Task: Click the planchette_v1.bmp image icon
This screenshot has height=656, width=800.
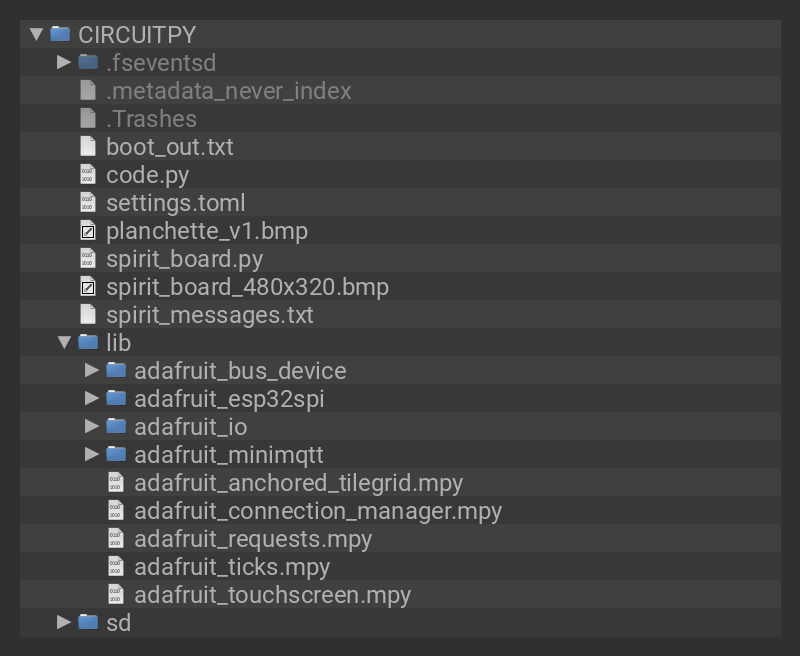Action: tap(88, 231)
